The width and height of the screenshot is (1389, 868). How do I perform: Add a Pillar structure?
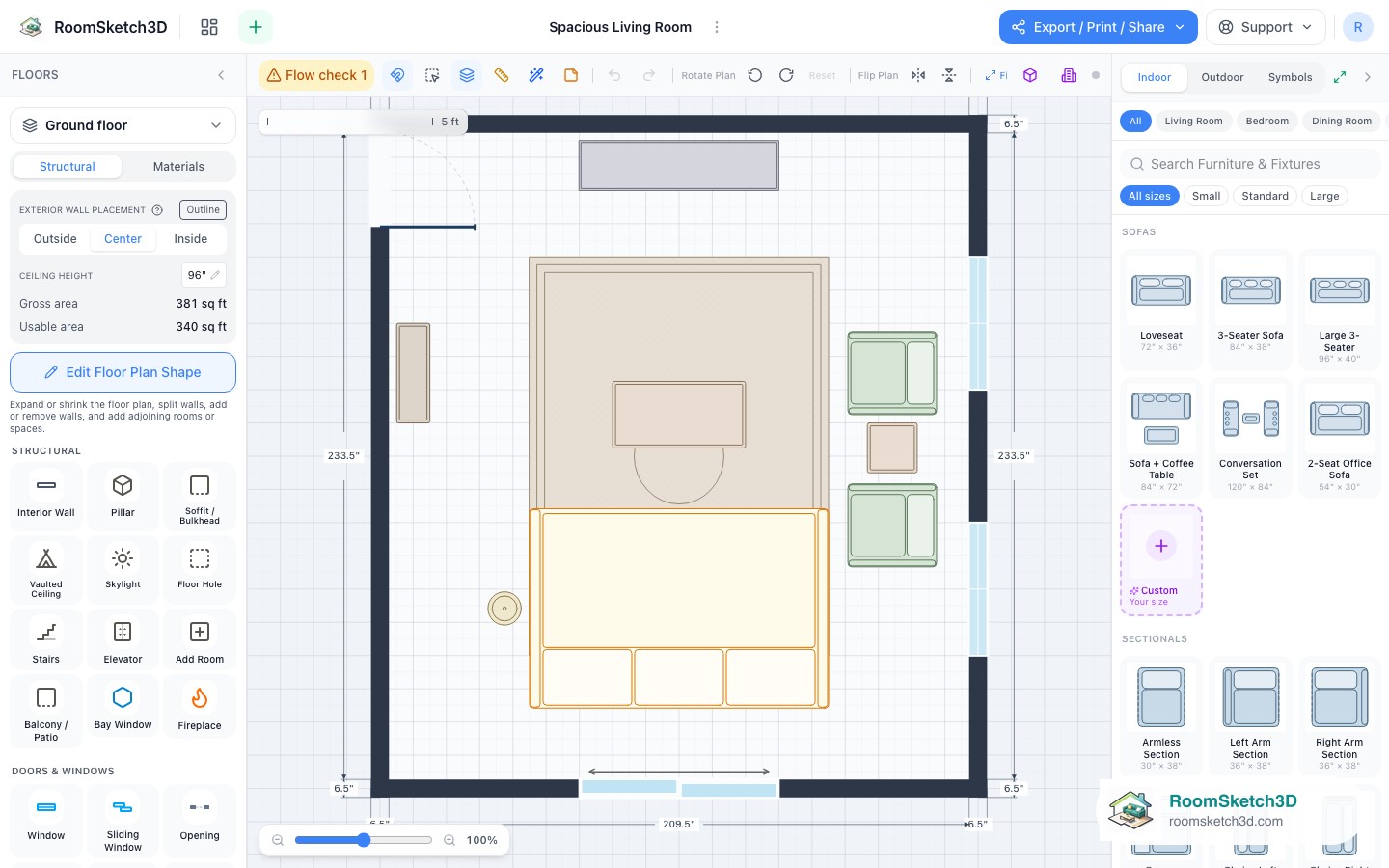pyautogui.click(x=123, y=496)
